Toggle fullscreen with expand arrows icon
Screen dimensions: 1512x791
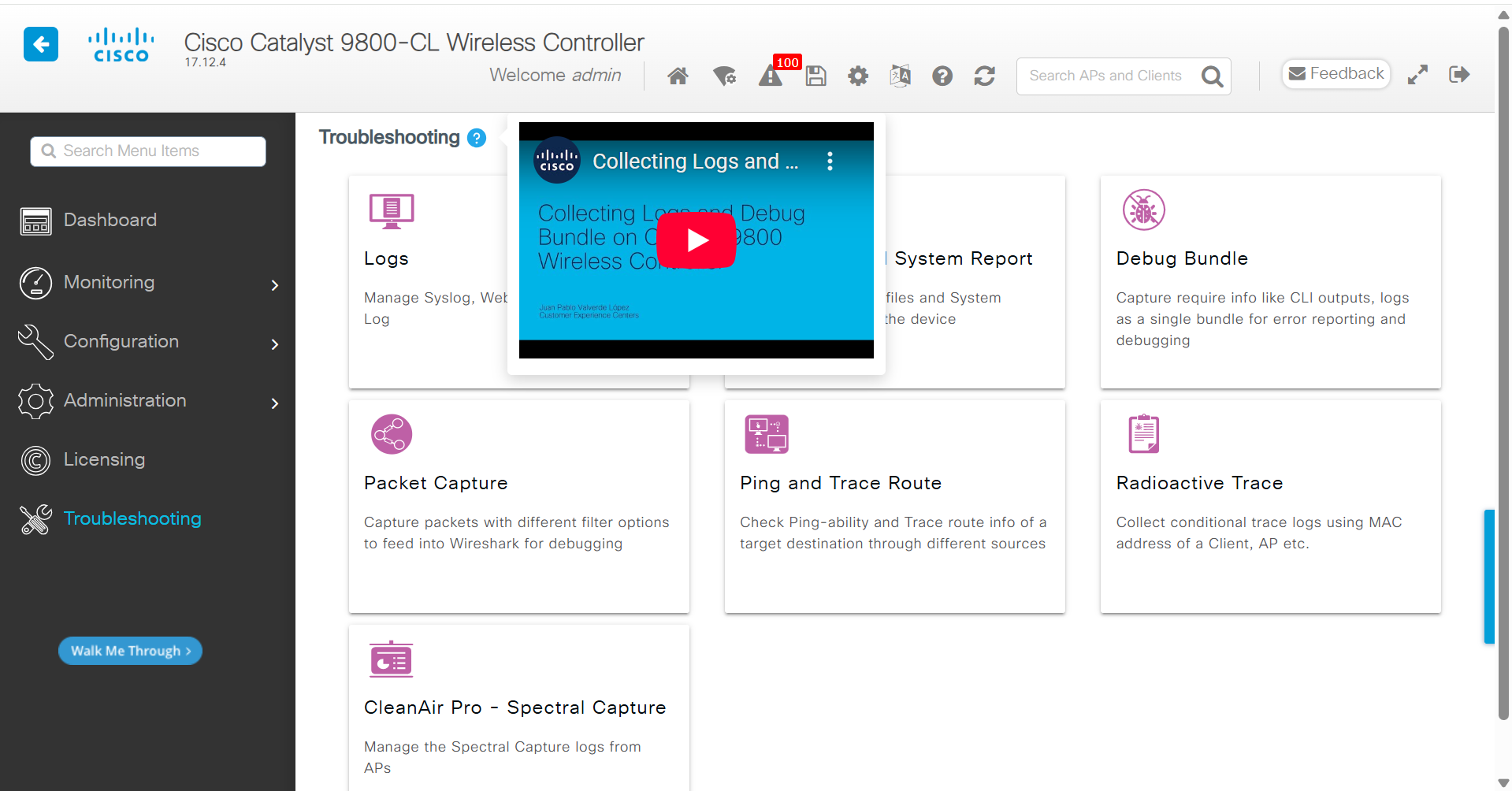pos(1417,75)
